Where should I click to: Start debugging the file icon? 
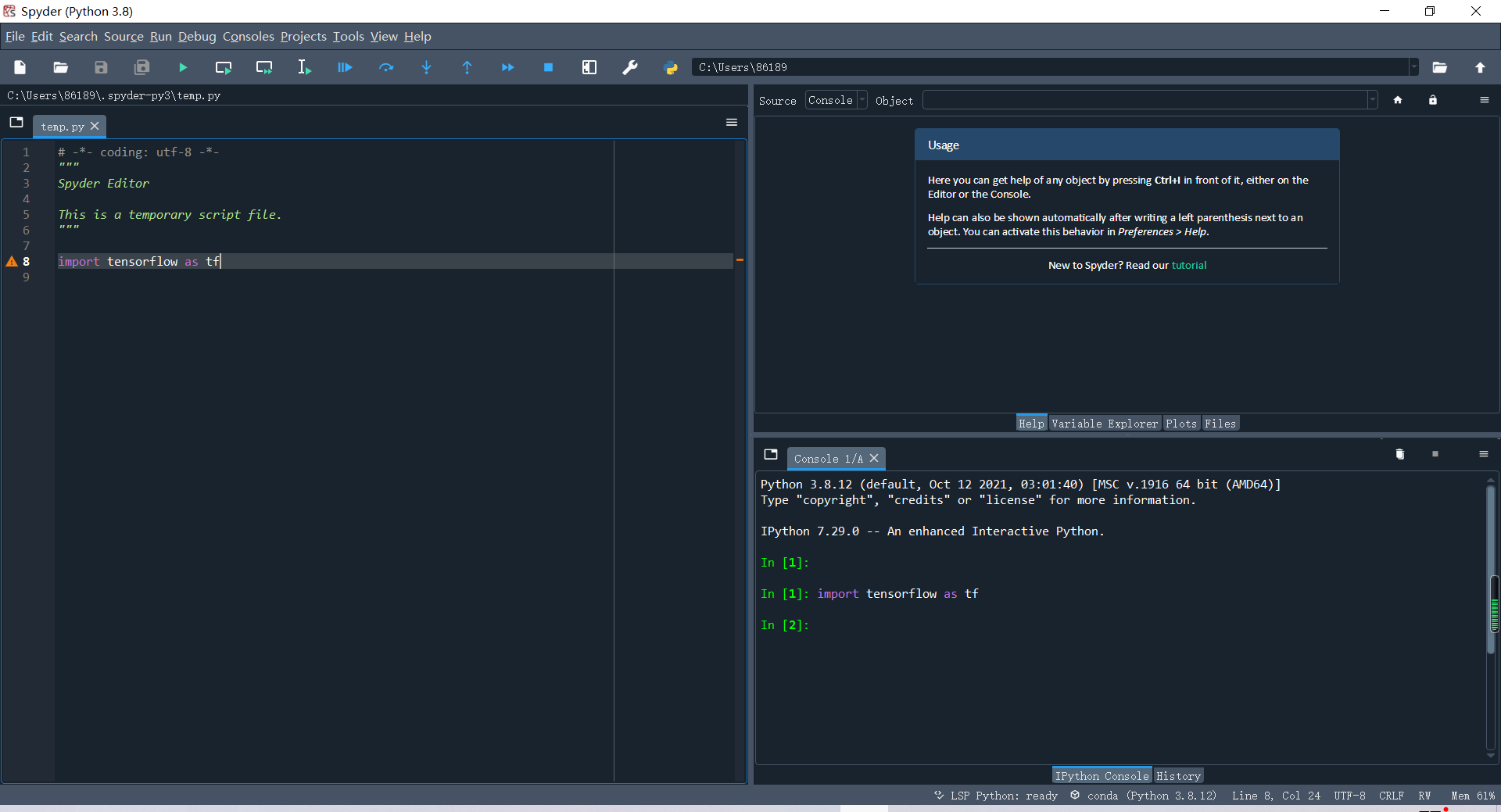345,67
